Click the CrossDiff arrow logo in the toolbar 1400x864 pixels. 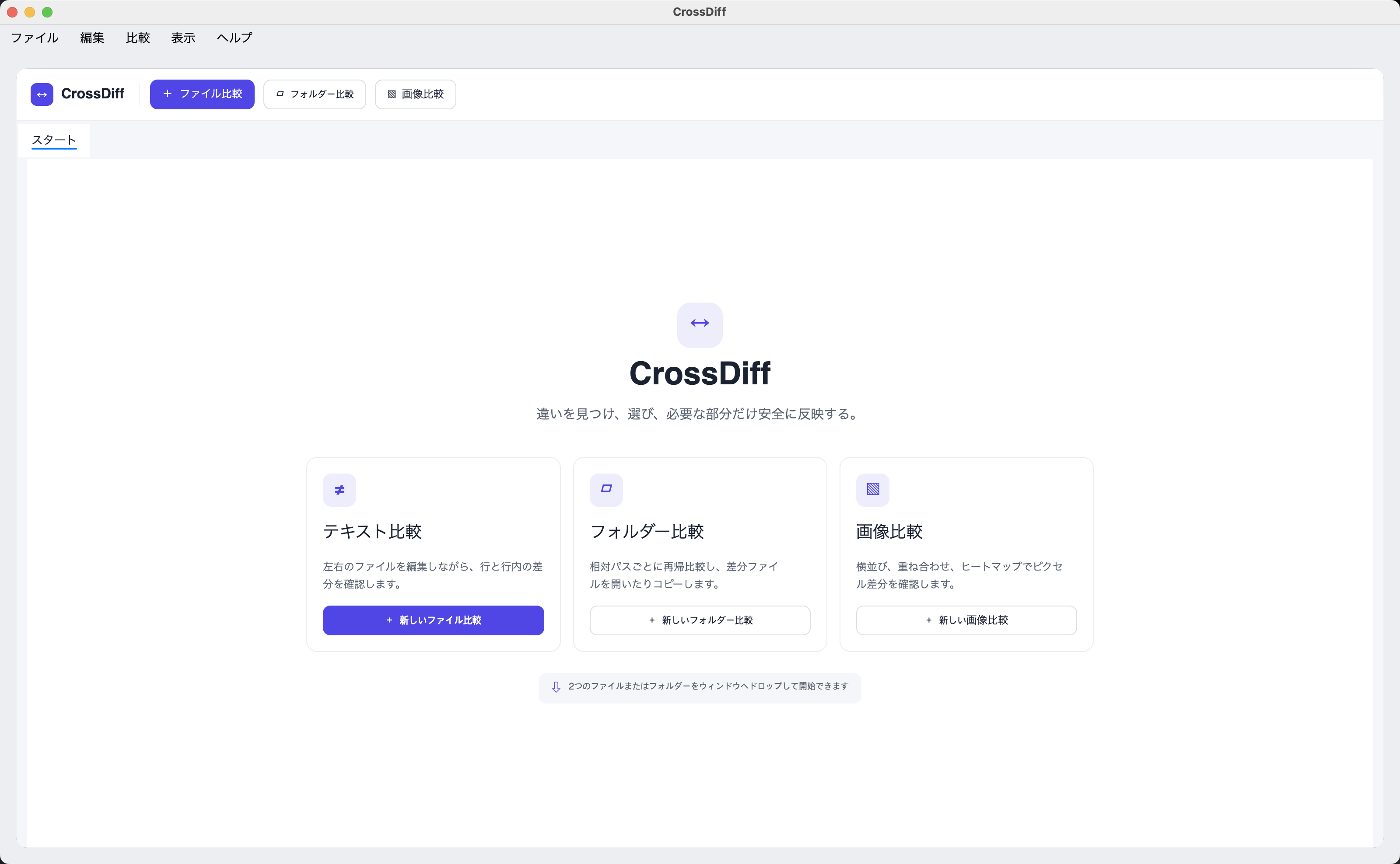[x=42, y=94]
